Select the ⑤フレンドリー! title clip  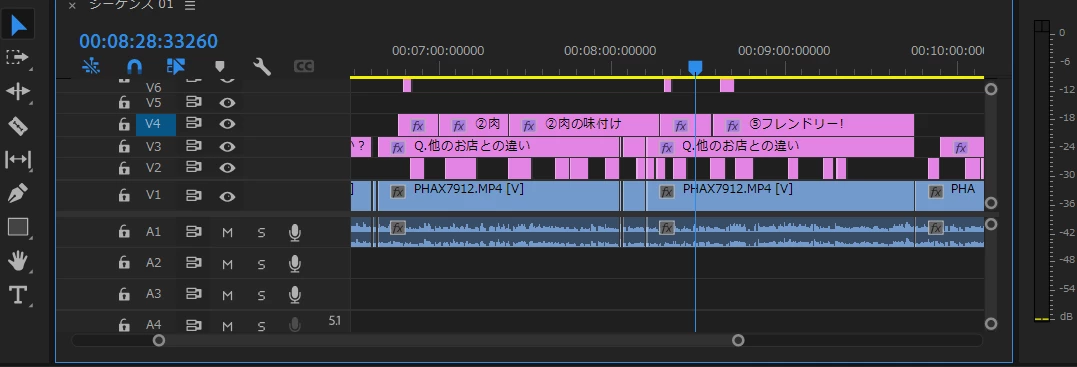(813, 124)
